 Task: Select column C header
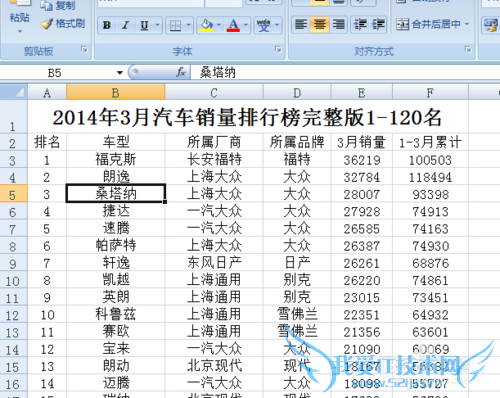click(x=214, y=92)
